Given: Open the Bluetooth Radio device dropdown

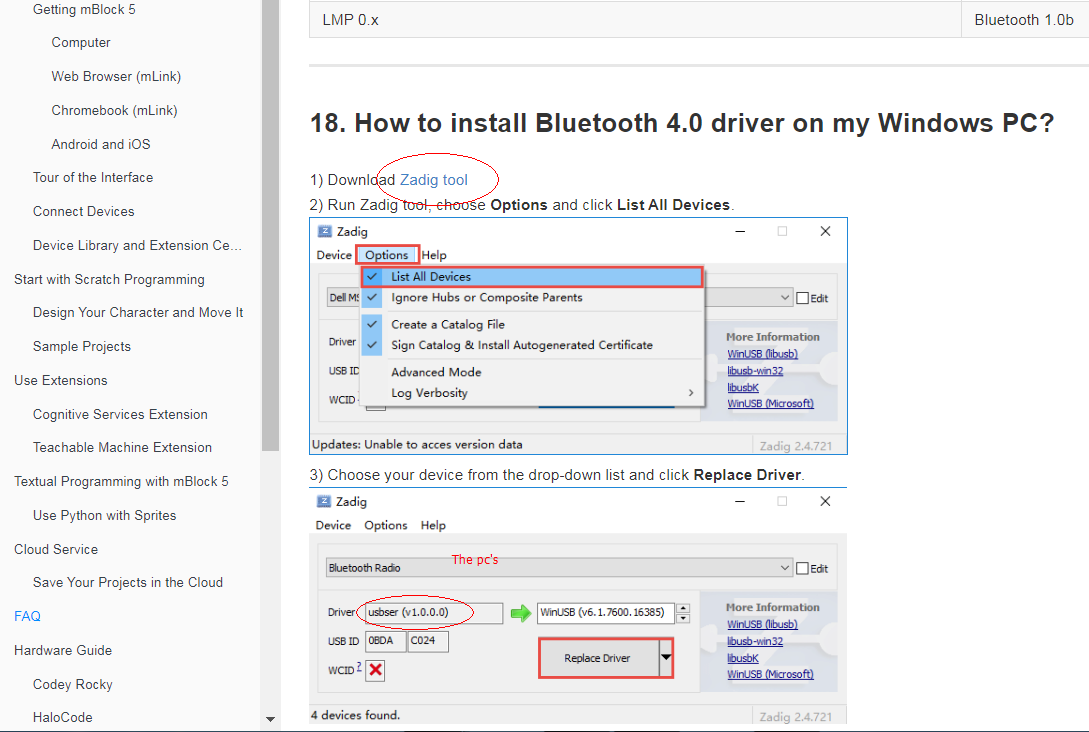Looking at the screenshot, I should pos(559,568).
